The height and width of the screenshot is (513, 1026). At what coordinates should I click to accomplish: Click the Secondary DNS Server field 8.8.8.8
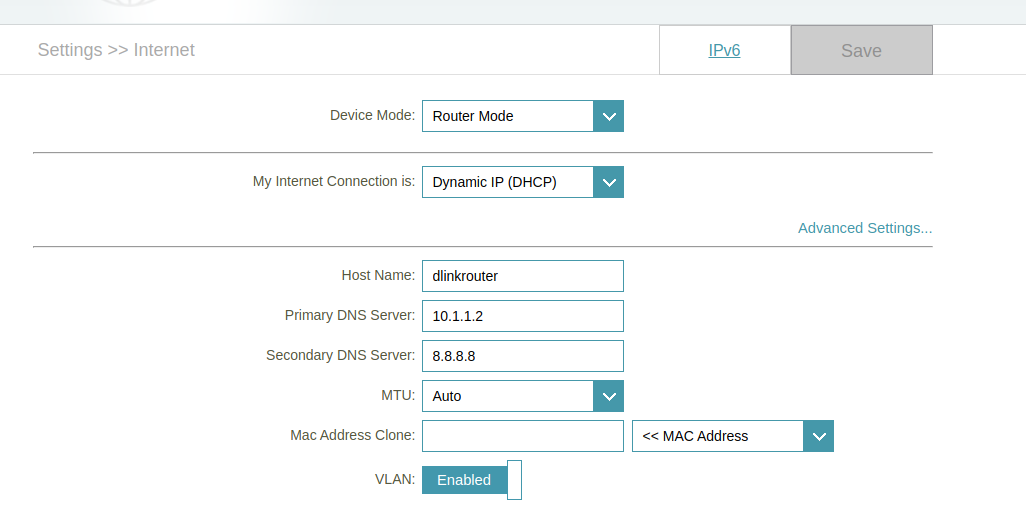click(523, 356)
